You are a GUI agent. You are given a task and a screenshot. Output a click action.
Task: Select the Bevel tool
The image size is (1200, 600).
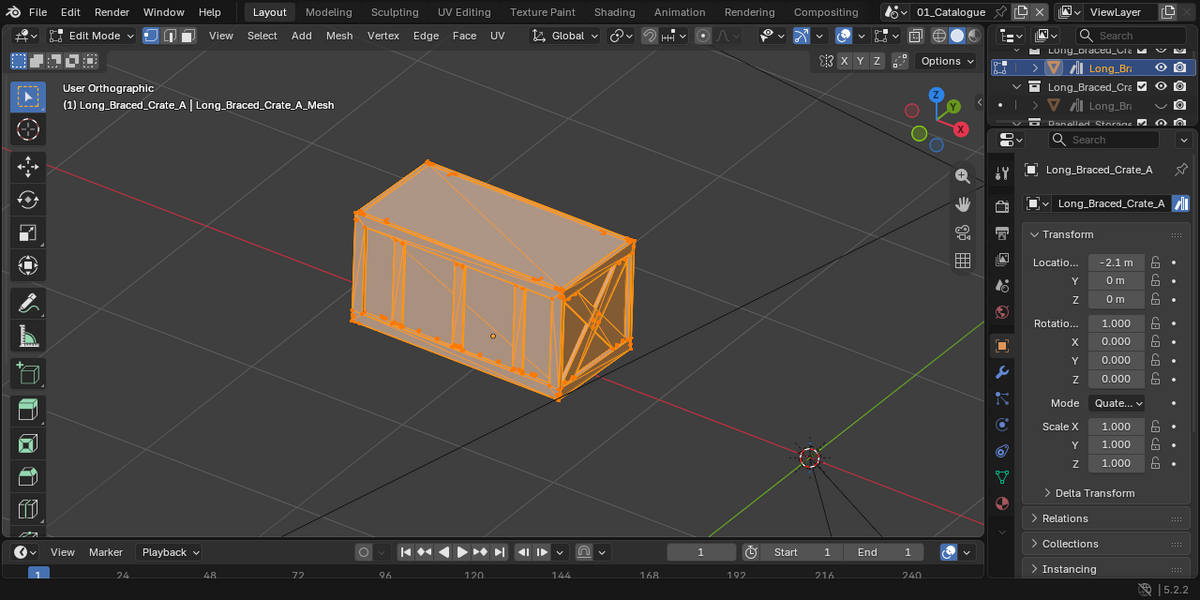(28, 476)
